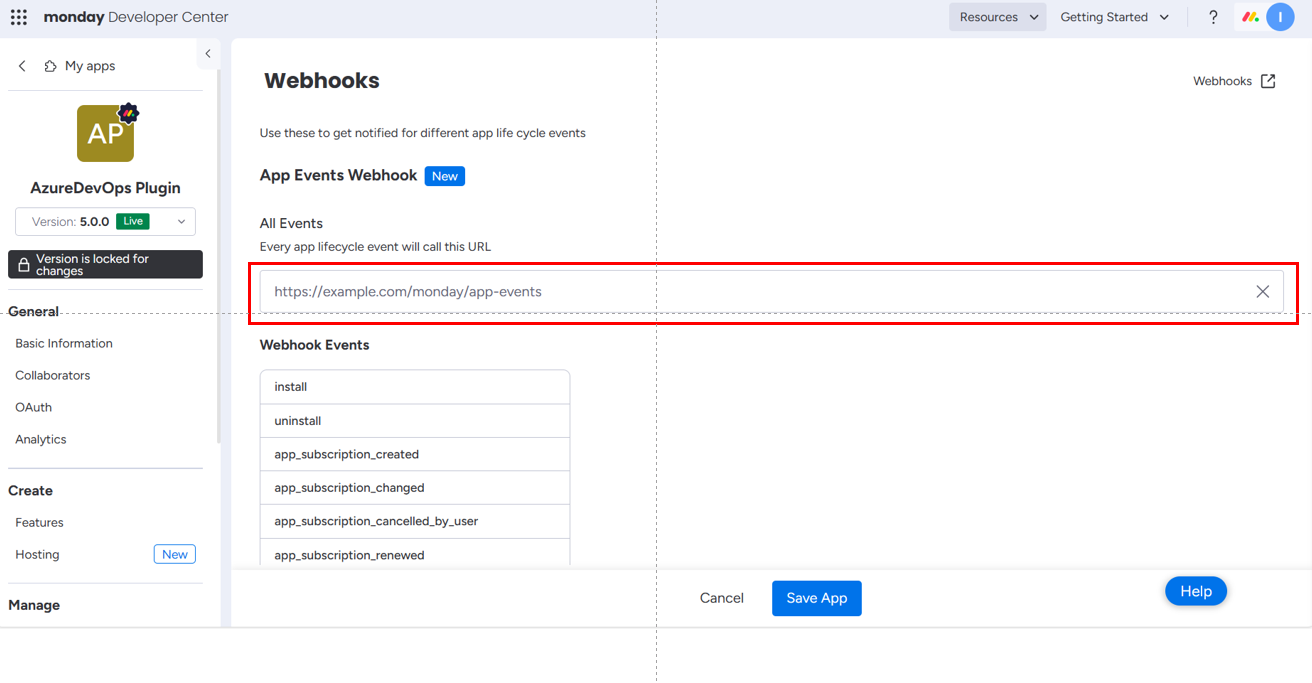Open the Webhooks documentation link
The width and height of the screenshot is (1312, 683).
[x=1222, y=81]
